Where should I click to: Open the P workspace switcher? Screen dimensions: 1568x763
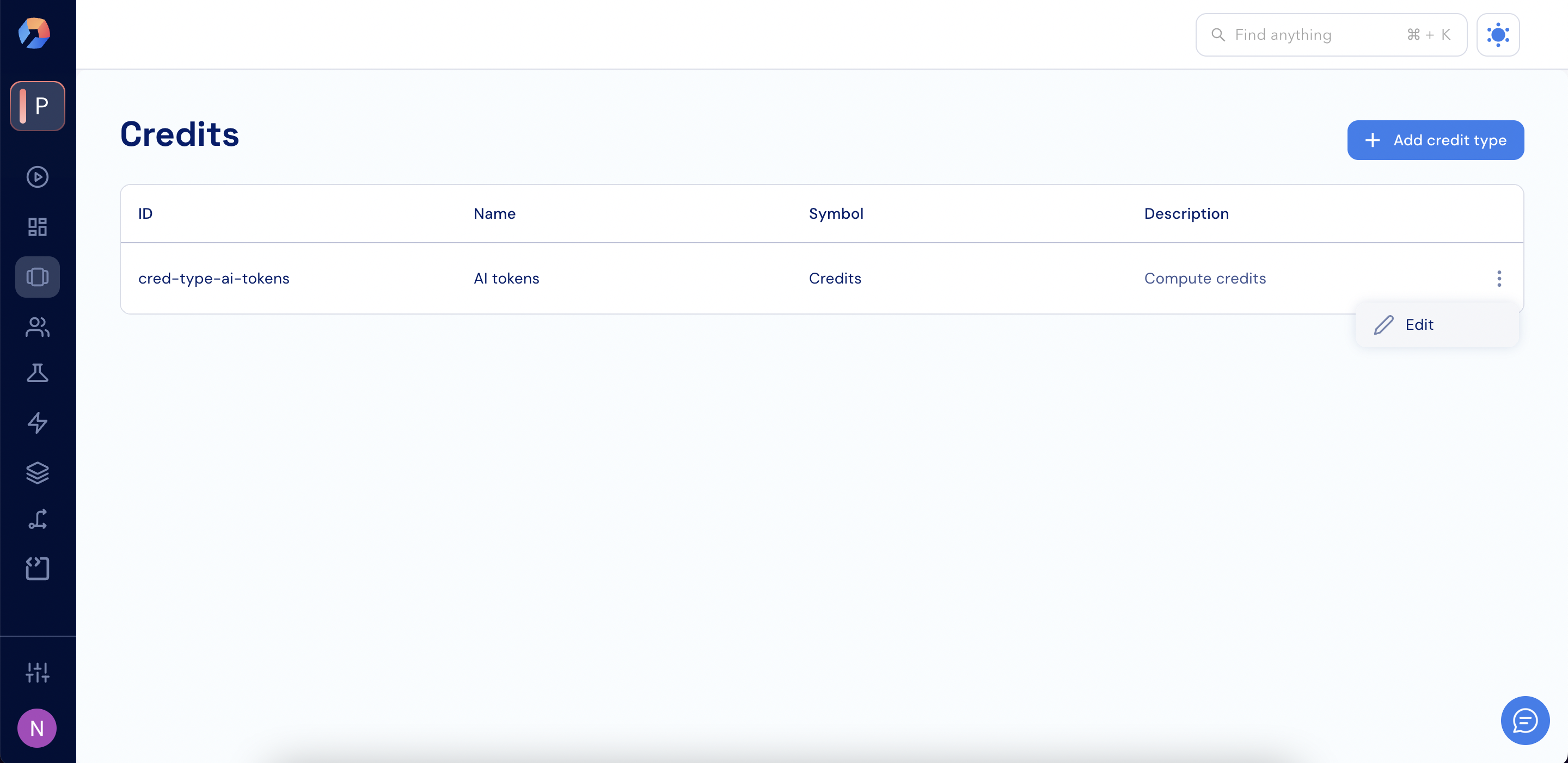37,106
